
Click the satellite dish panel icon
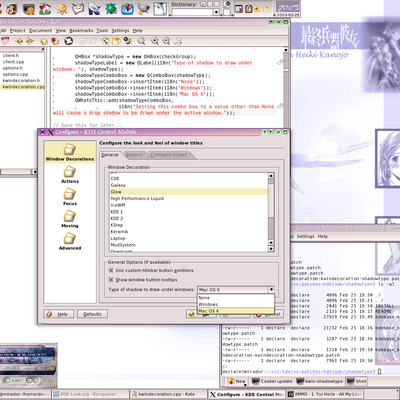pos(94,9)
